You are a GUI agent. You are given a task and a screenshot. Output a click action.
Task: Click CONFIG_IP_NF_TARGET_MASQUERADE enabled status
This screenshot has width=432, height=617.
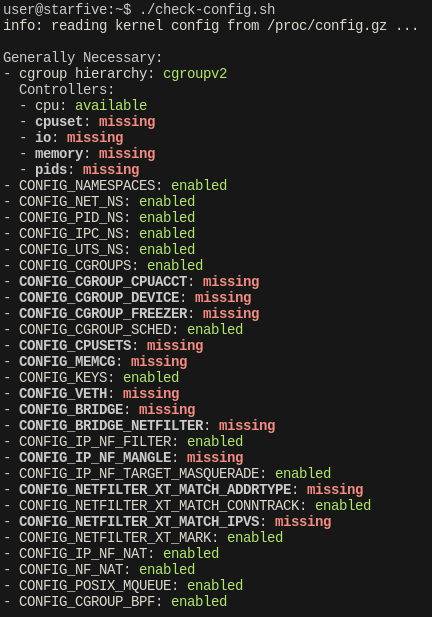point(303,473)
